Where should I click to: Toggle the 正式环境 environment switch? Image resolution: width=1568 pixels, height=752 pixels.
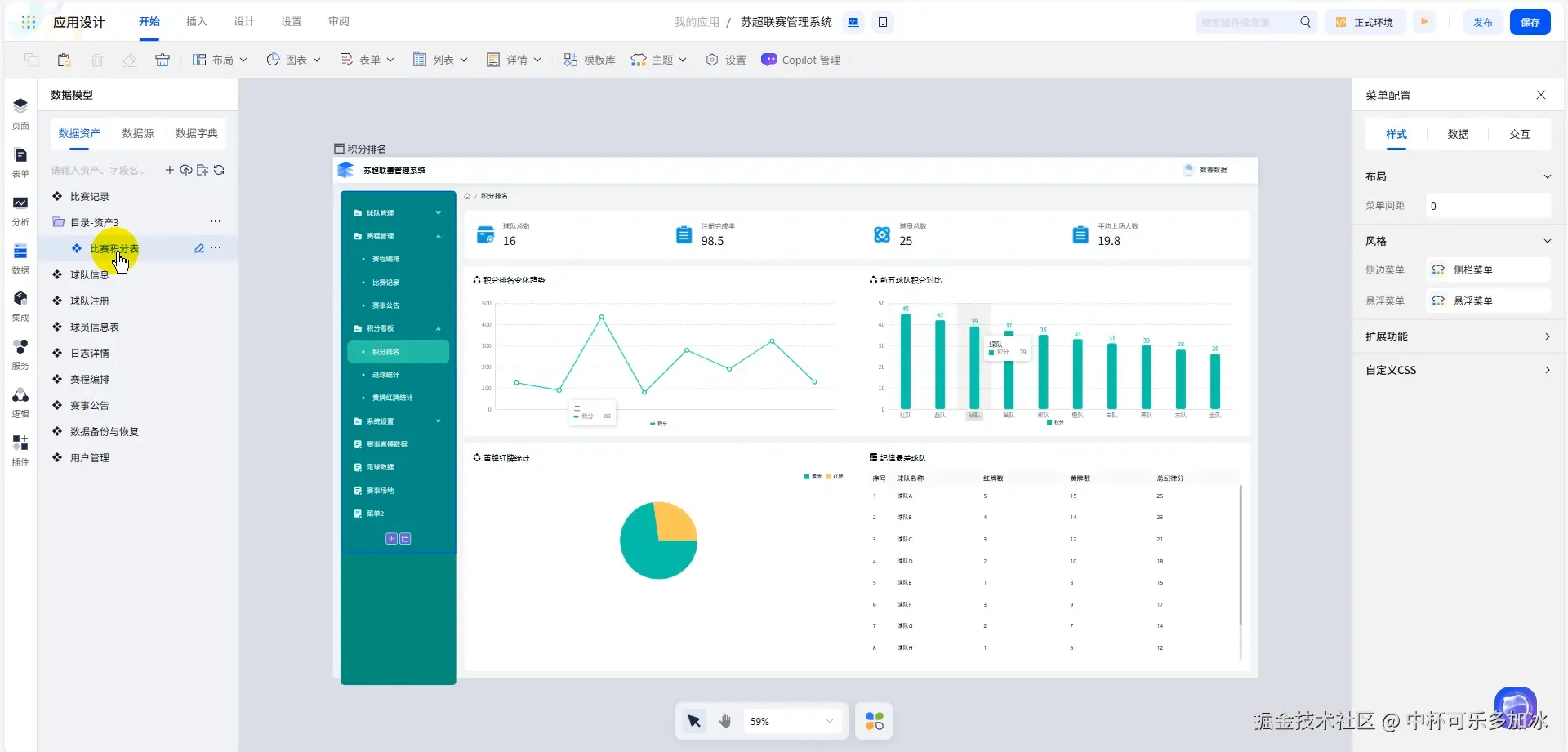(1365, 22)
